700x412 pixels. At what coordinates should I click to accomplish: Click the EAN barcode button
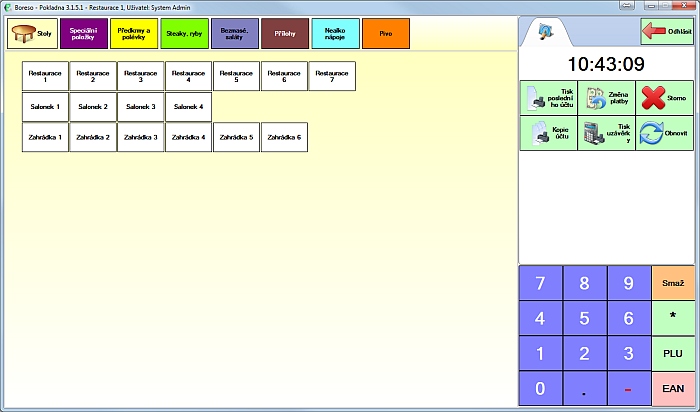[672, 388]
